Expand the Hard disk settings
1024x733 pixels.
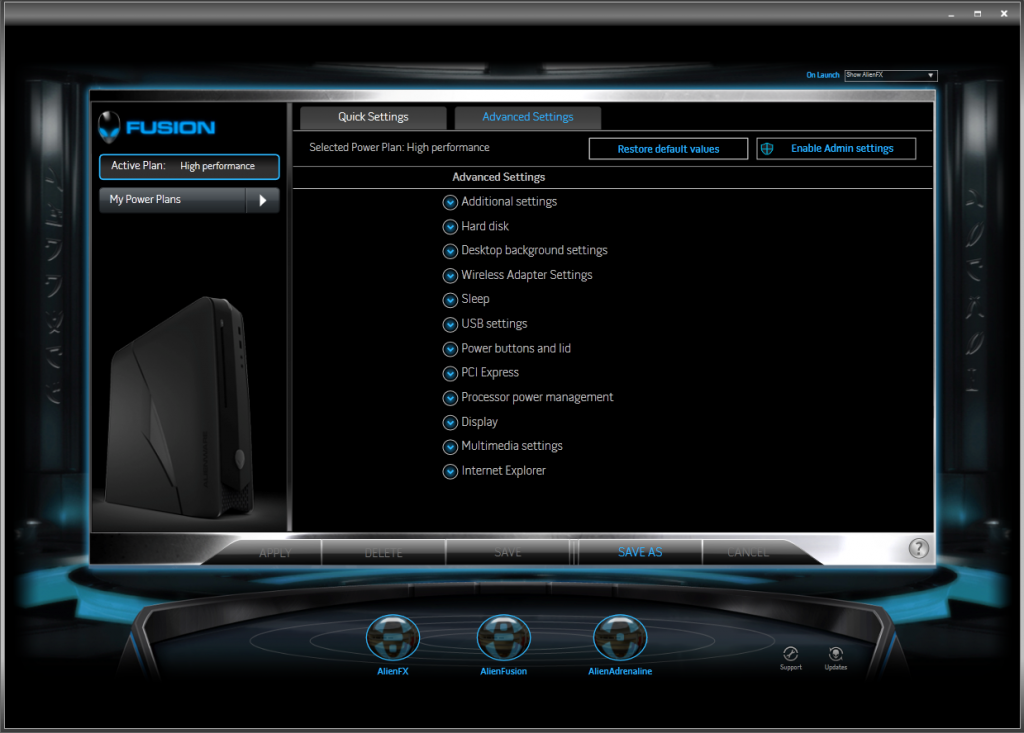click(450, 227)
